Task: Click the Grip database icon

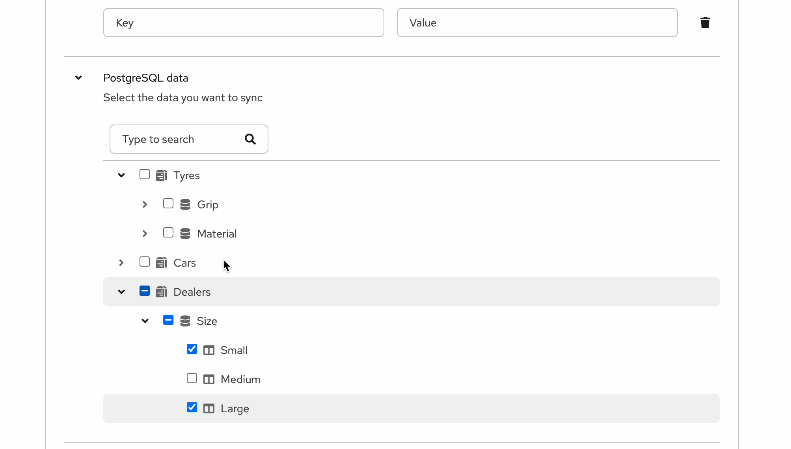Action: click(x=185, y=204)
